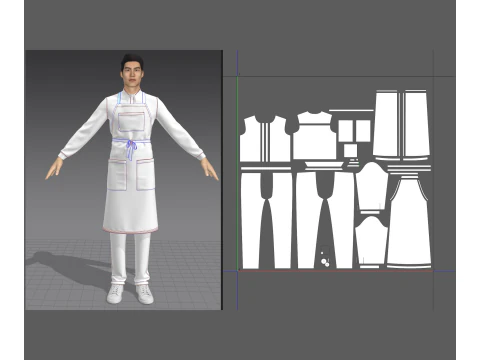
Task: Select the small single square pattern below pocket pair
Action: (x=350, y=150)
